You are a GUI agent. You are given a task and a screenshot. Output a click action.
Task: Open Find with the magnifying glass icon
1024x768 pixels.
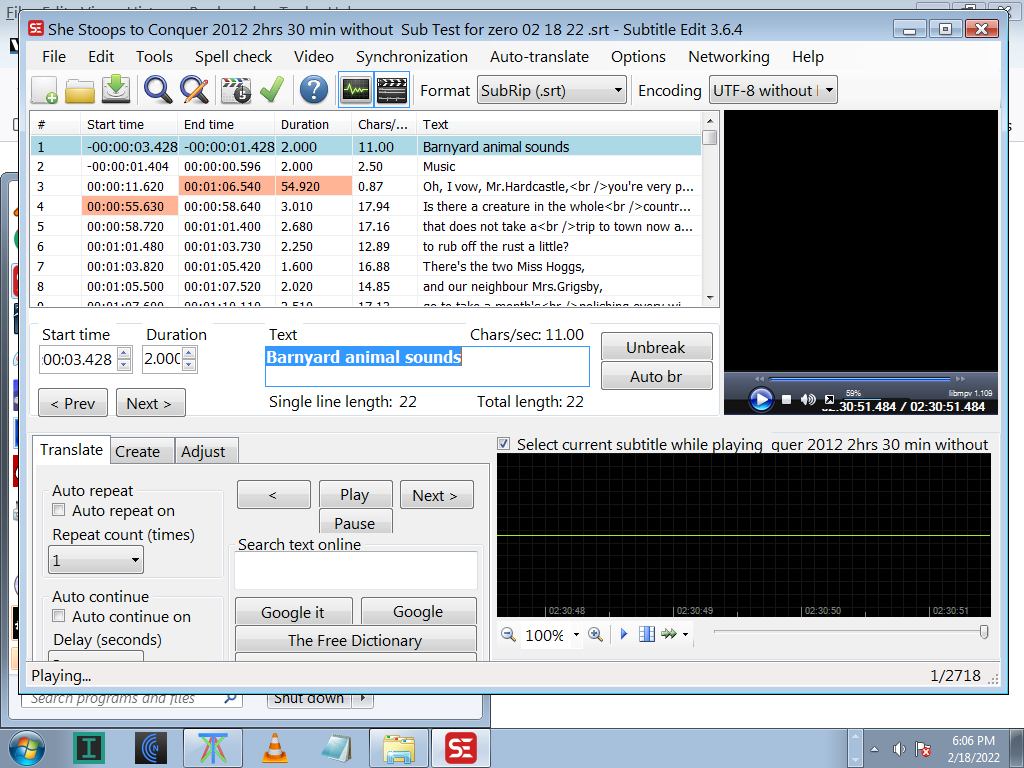[x=158, y=90]
